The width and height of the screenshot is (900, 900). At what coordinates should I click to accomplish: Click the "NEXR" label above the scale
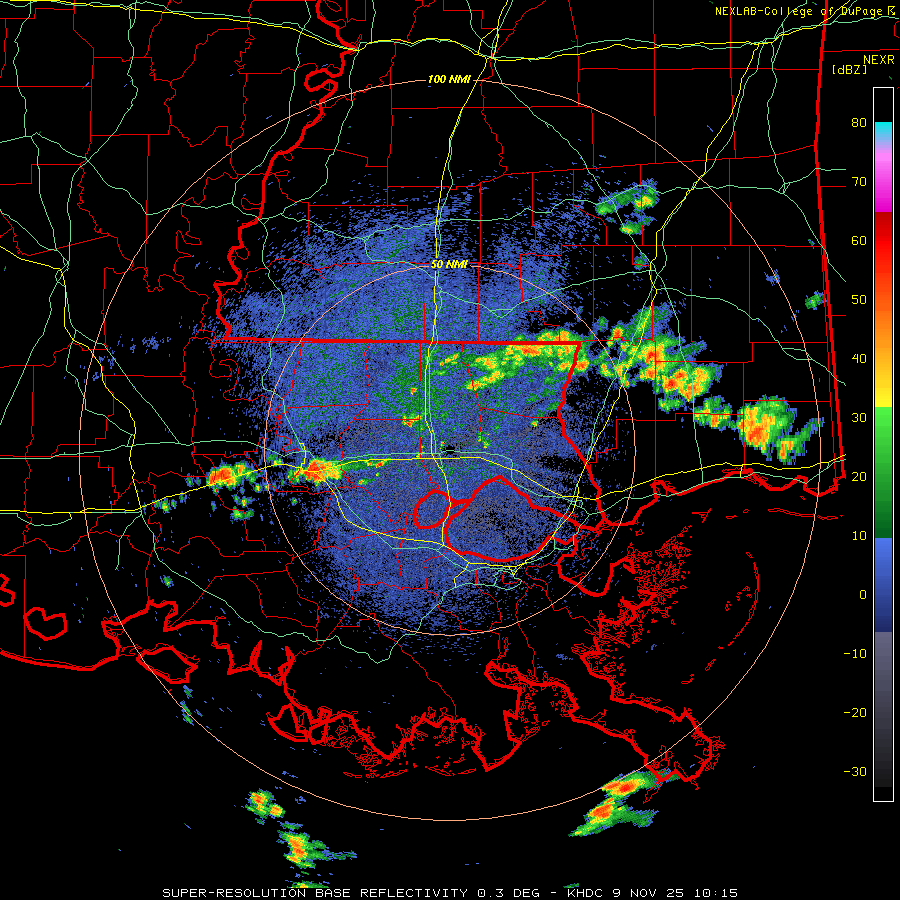(x=879, y=60)
